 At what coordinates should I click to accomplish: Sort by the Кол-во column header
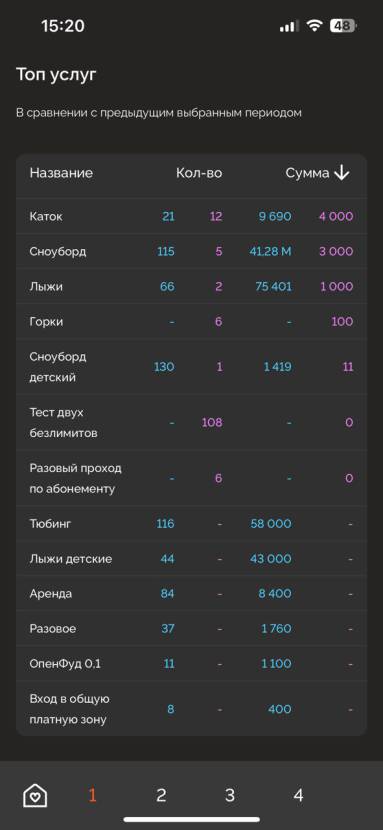click(199, 173)
